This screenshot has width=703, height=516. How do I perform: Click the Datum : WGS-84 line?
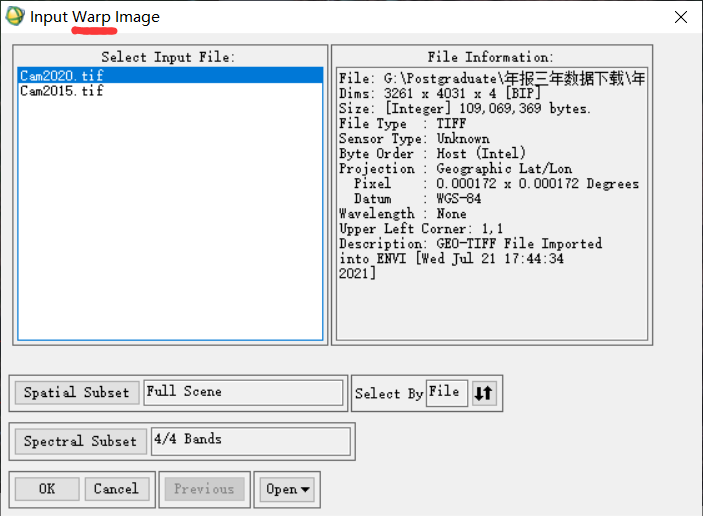tap(417, 198)
